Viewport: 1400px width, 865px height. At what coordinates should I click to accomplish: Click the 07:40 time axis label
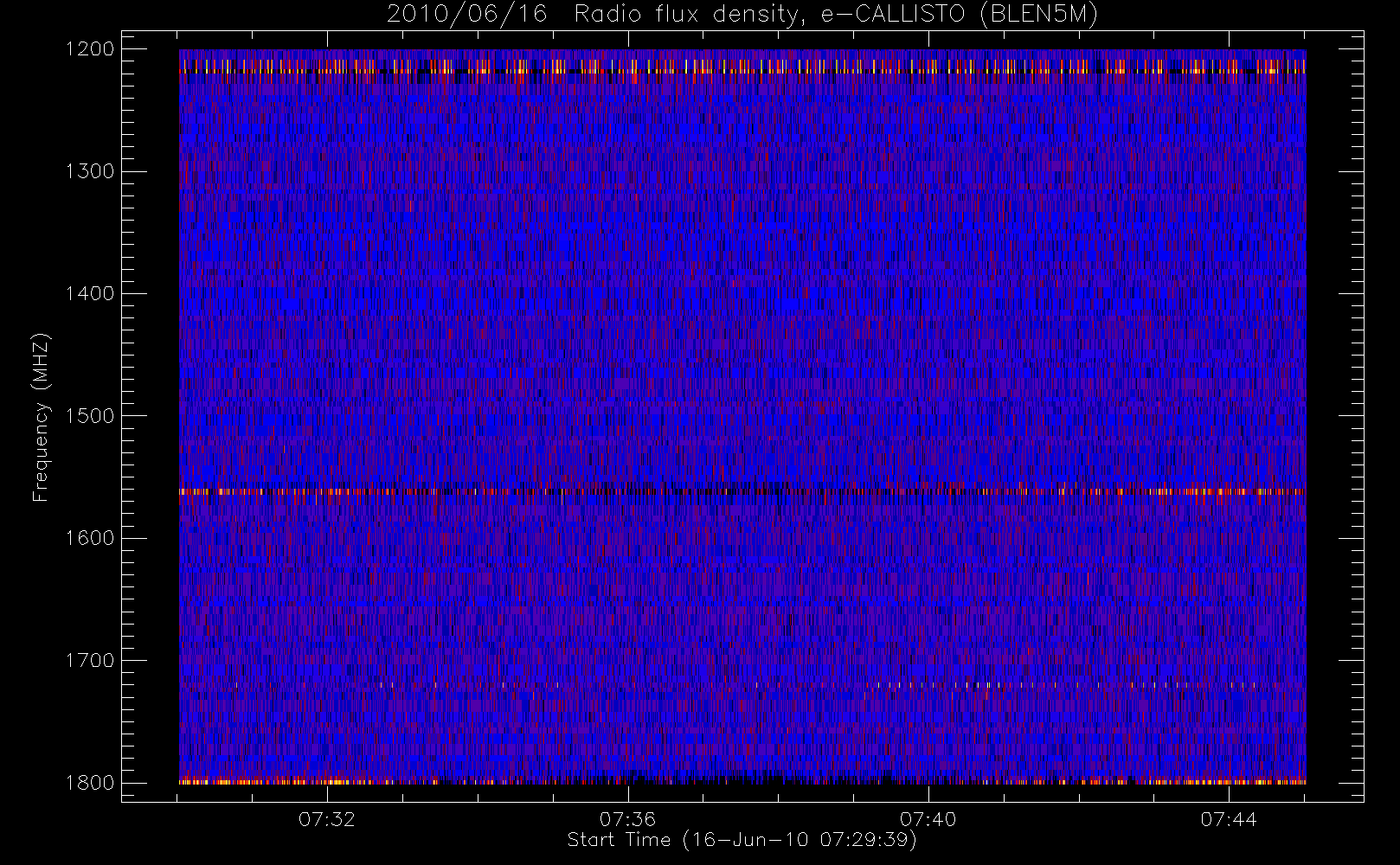click(928, 819)
